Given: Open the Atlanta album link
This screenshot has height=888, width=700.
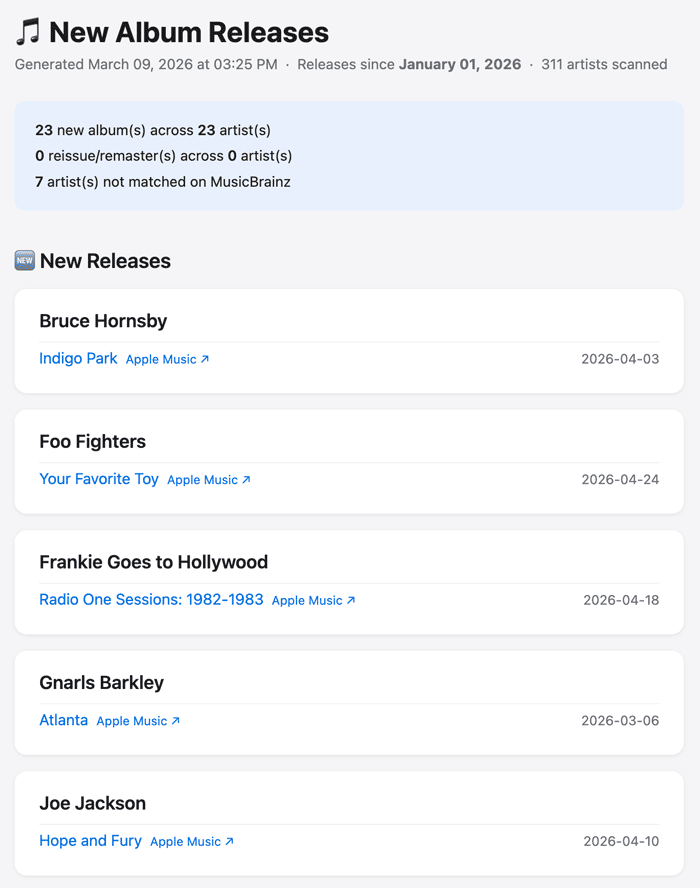Looking at the screenshot, I should coord(63,720).
